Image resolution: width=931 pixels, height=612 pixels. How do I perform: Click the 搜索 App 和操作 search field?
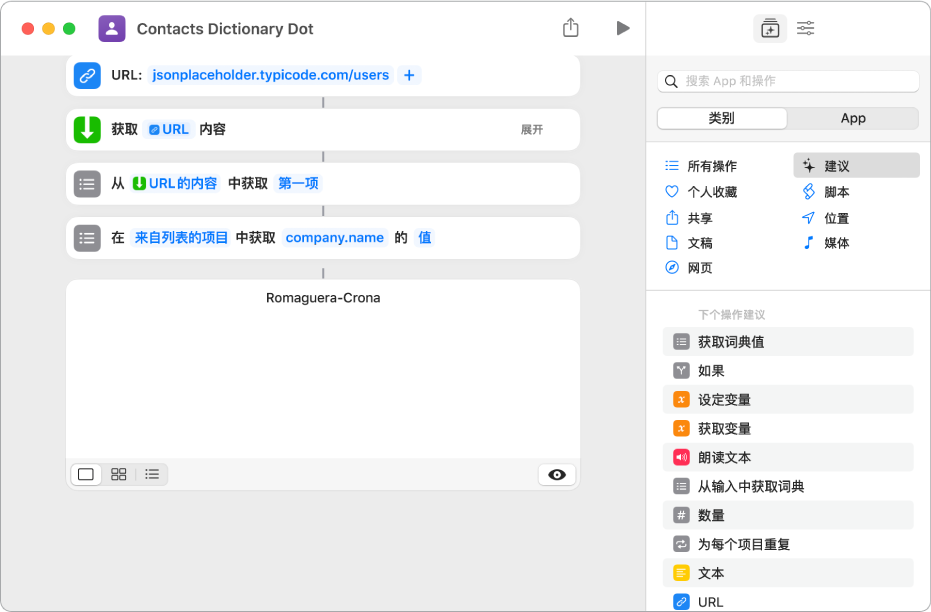(787, 81)
